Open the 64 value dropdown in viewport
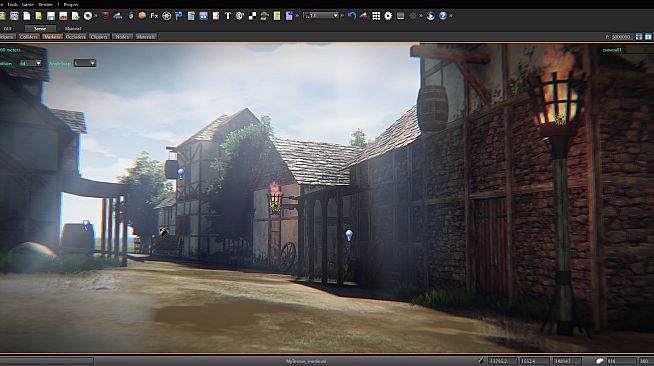This screenshot has width=654, height=366. pyautogui.click(x=30, y=63)
